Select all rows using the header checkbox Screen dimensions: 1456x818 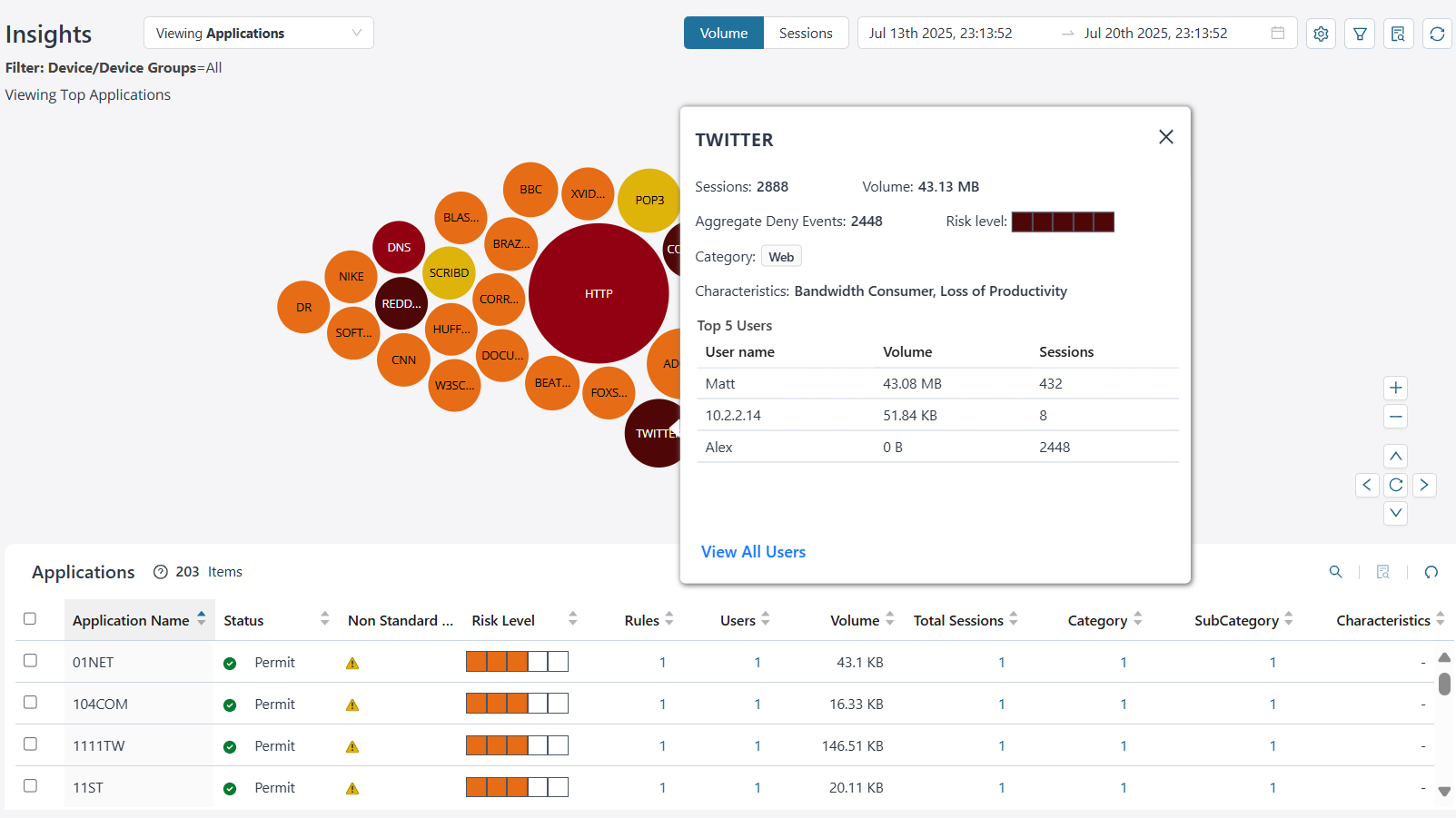pyautogui.click(x=29, y=618)
